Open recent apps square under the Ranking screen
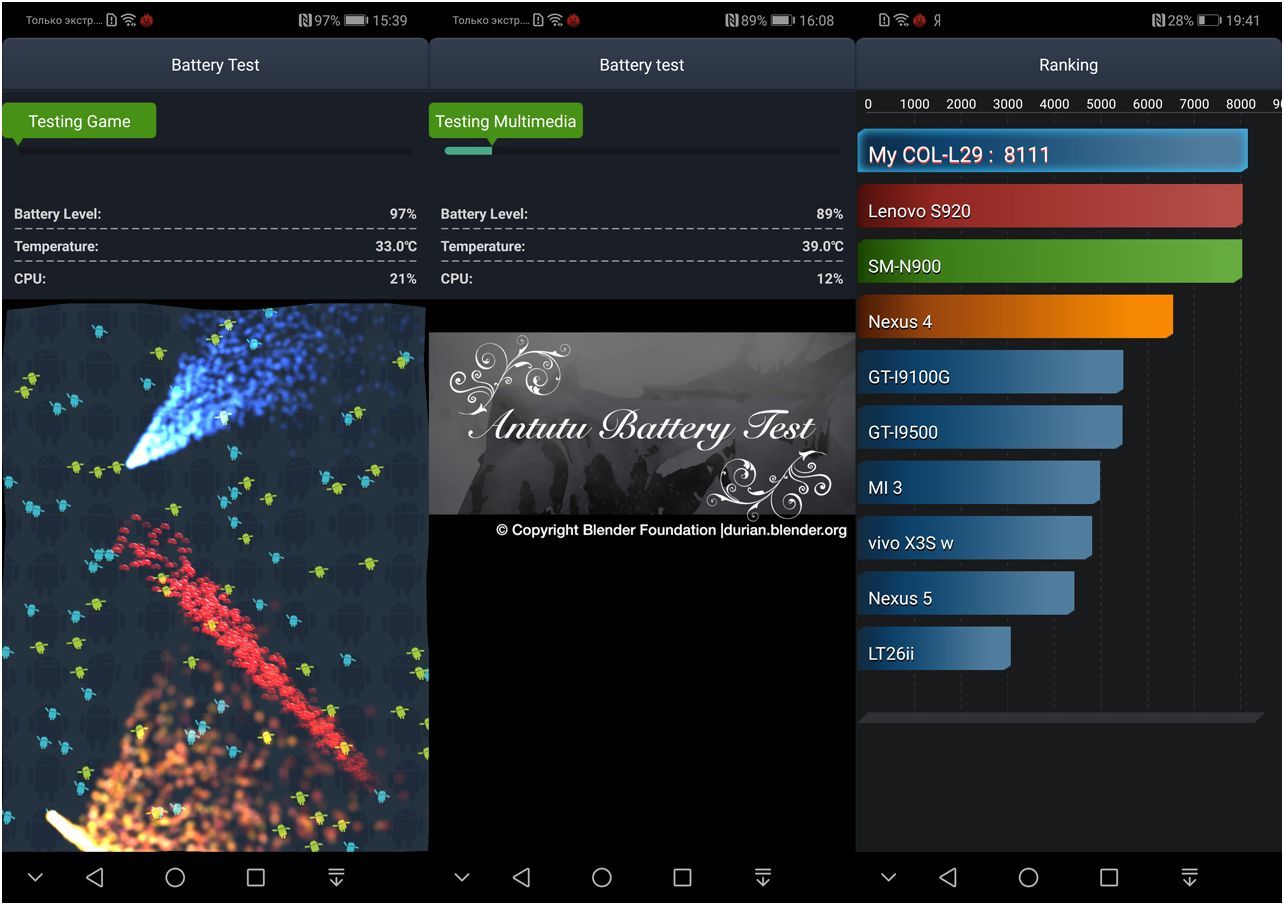Screen dimensions: 1284x905 tap(1109, 877)
